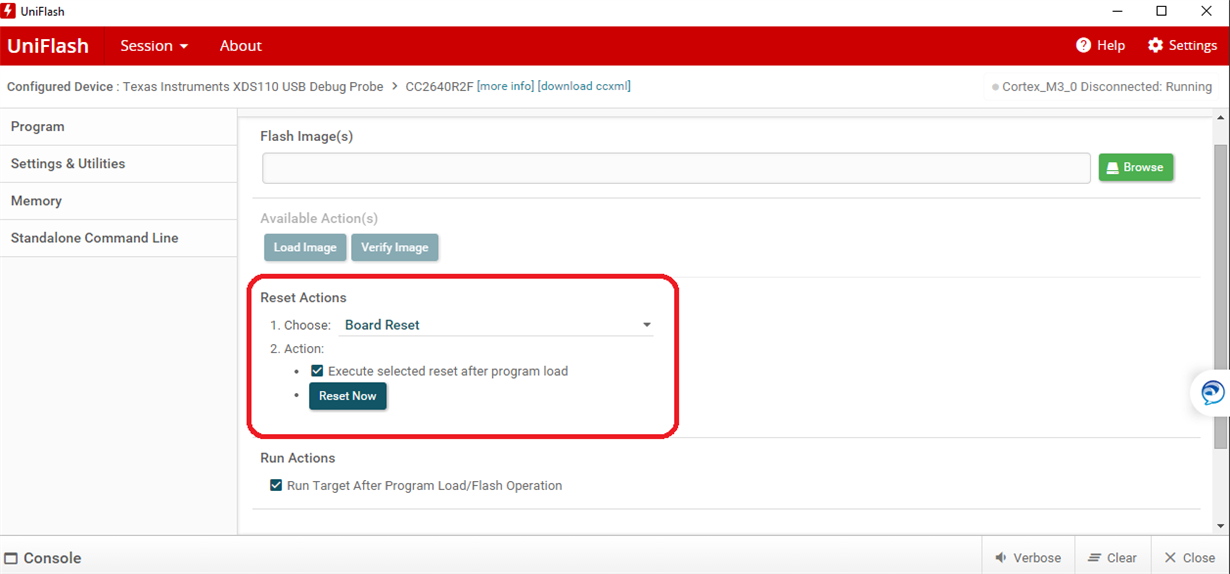This screenshot has width=1230, height=574.
Task: Open Standalone Command Line section
Action: 118,238
